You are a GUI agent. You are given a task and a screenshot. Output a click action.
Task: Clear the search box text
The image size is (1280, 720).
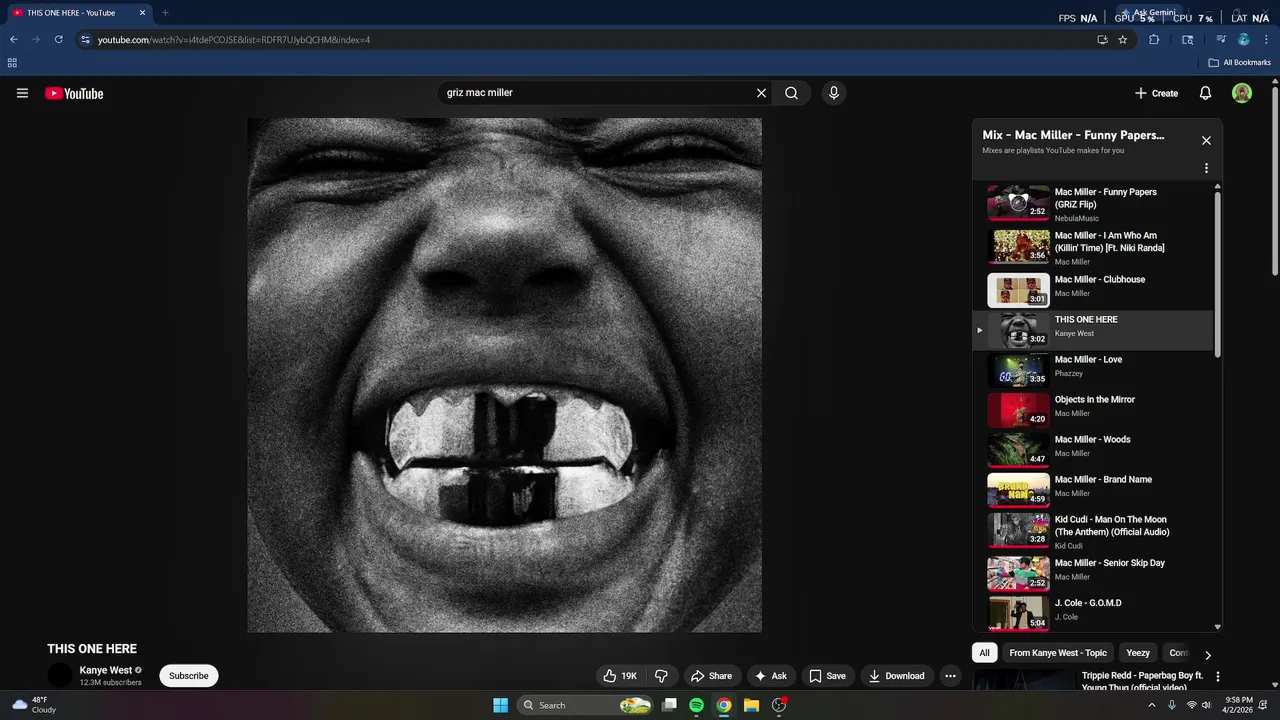pos(761,93)
